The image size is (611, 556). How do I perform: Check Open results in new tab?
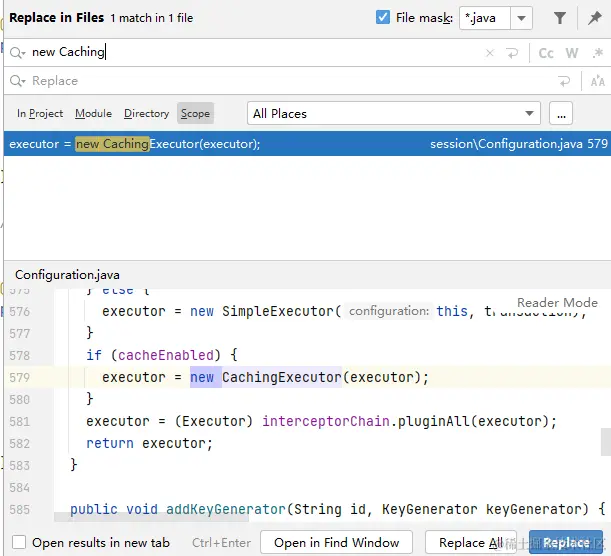[19, 542]
